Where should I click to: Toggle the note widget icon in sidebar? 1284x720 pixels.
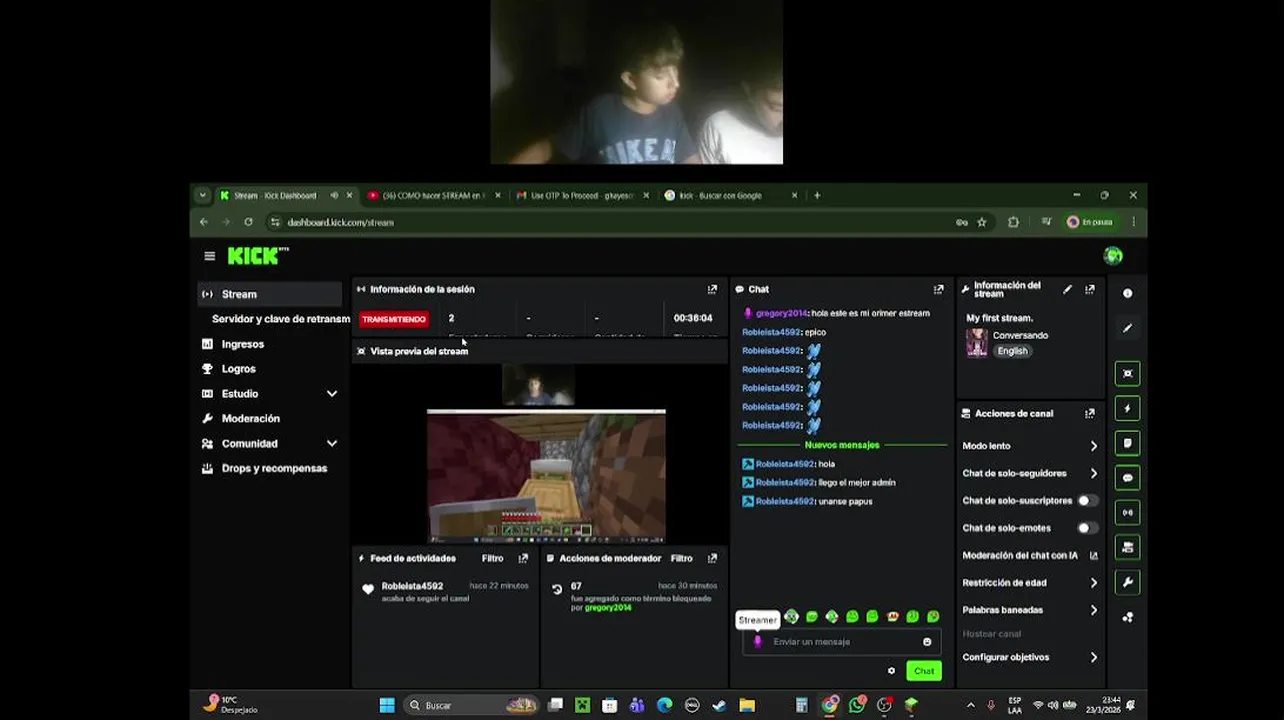[1127, 443]
